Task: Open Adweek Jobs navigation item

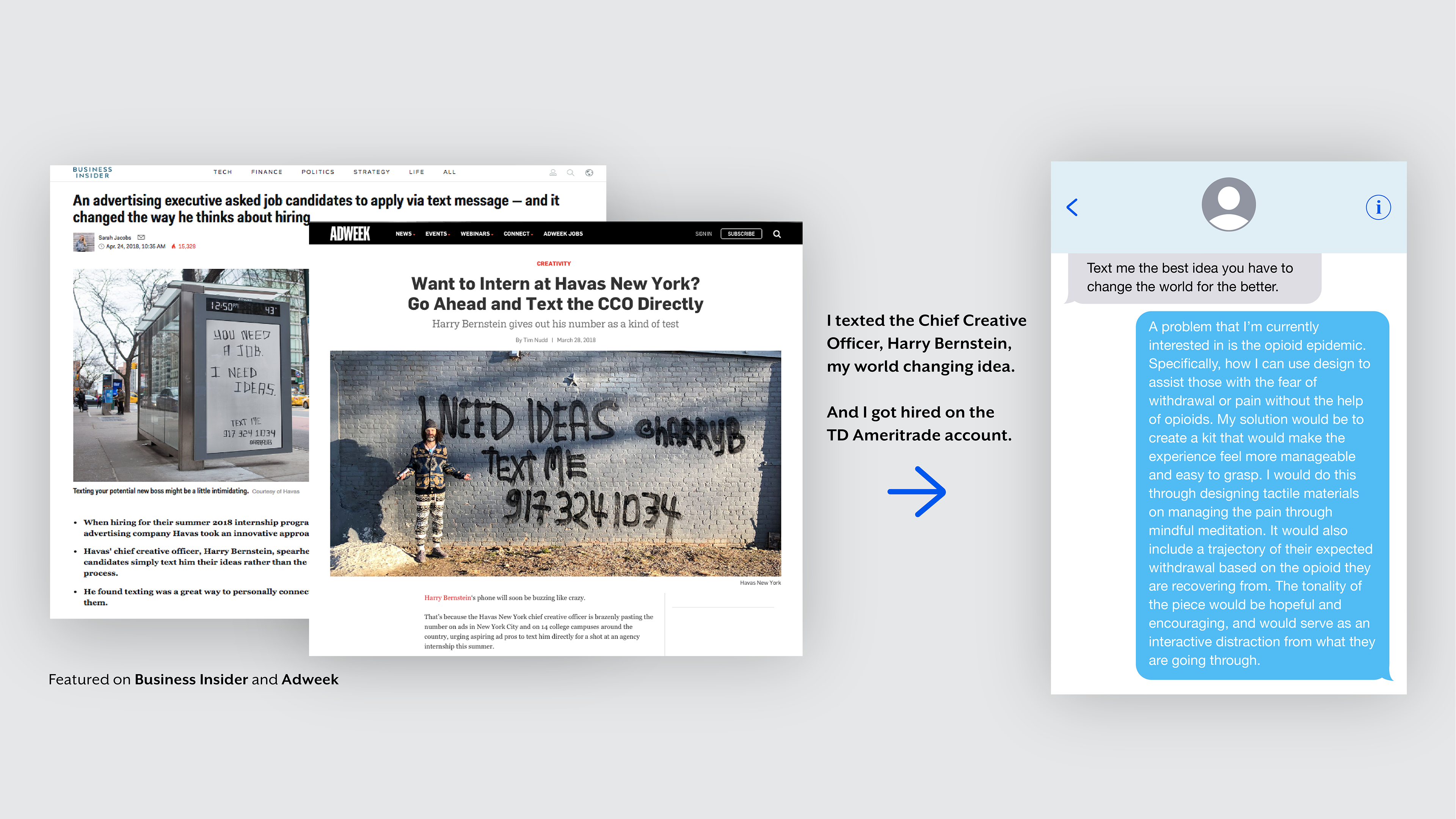Action: [563, 234]
